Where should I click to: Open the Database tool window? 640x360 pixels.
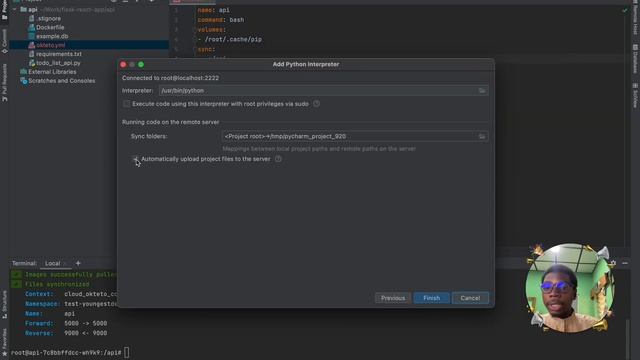pyautogui.click(x=636, y=59)
